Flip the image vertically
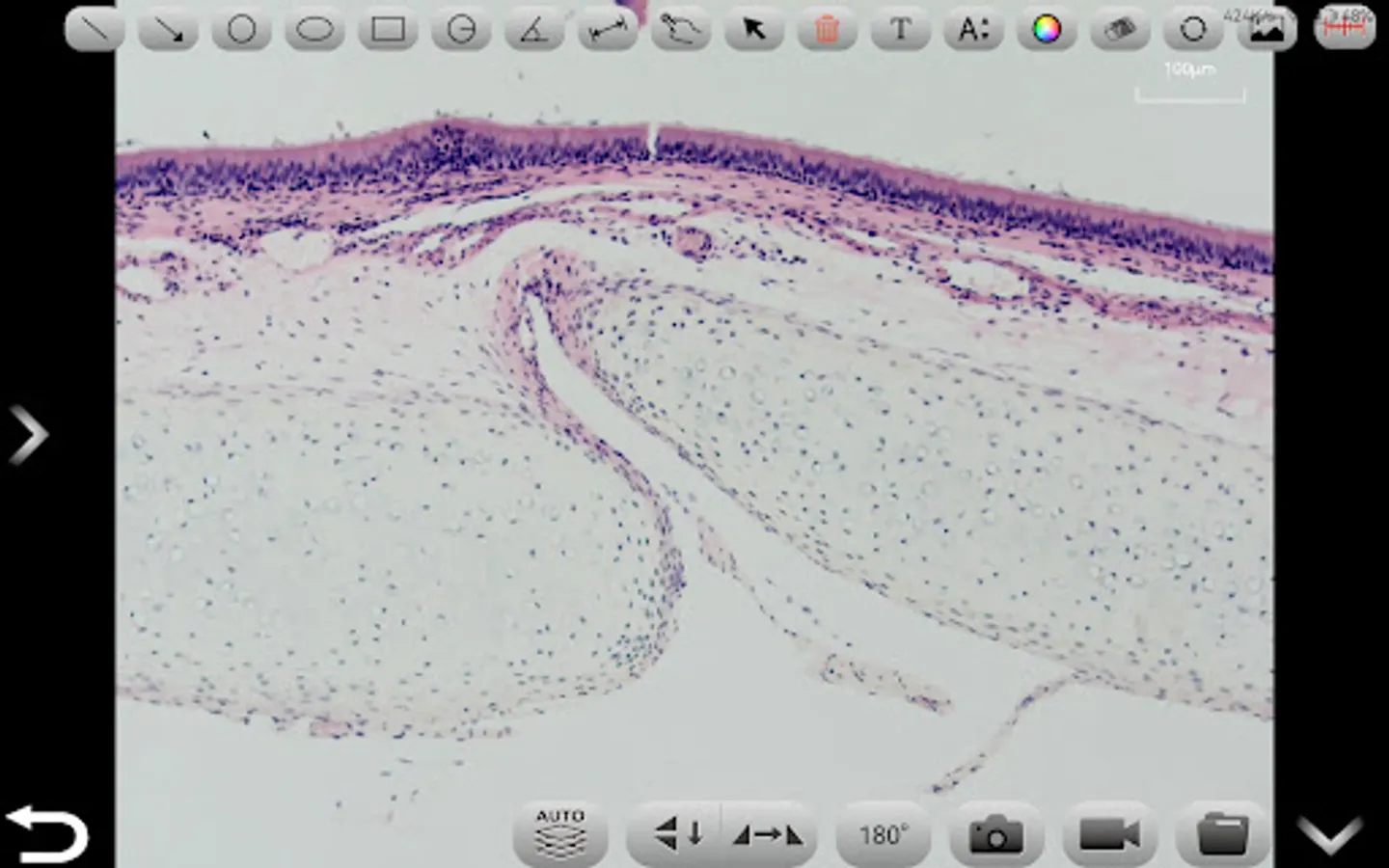The height and width of the screenshot is (868, 1389). (x=676, y=833)
